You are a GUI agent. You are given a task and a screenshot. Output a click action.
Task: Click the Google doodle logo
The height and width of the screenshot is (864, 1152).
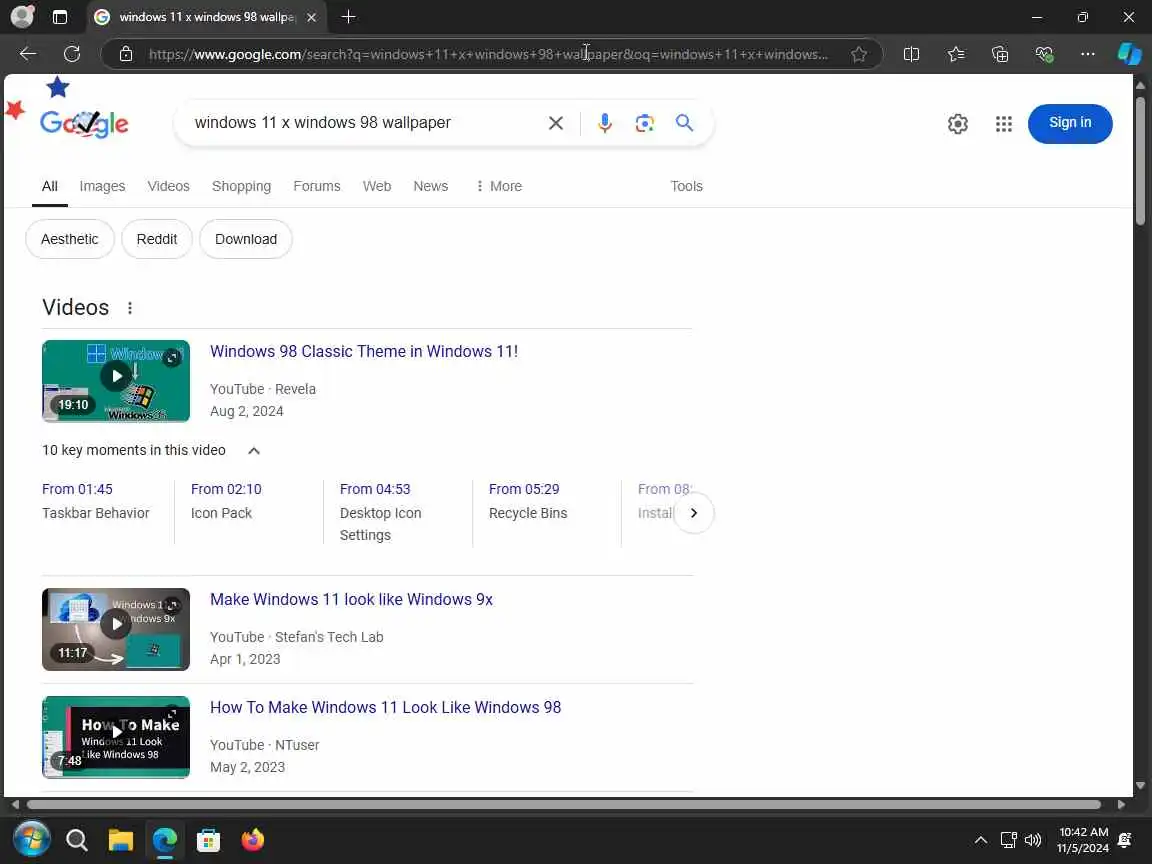pyautogui.click(x=84, y=123)
